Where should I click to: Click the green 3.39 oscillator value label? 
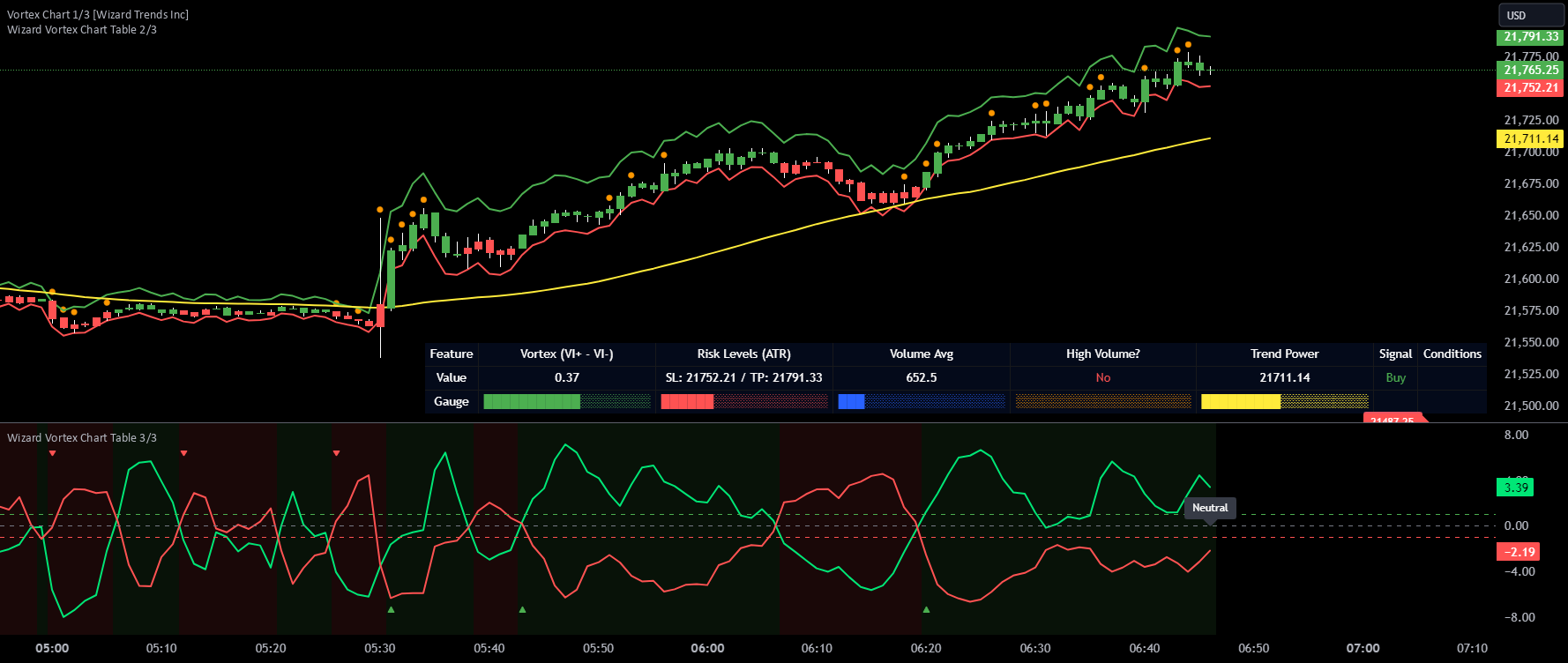[x=1516, y=488]
